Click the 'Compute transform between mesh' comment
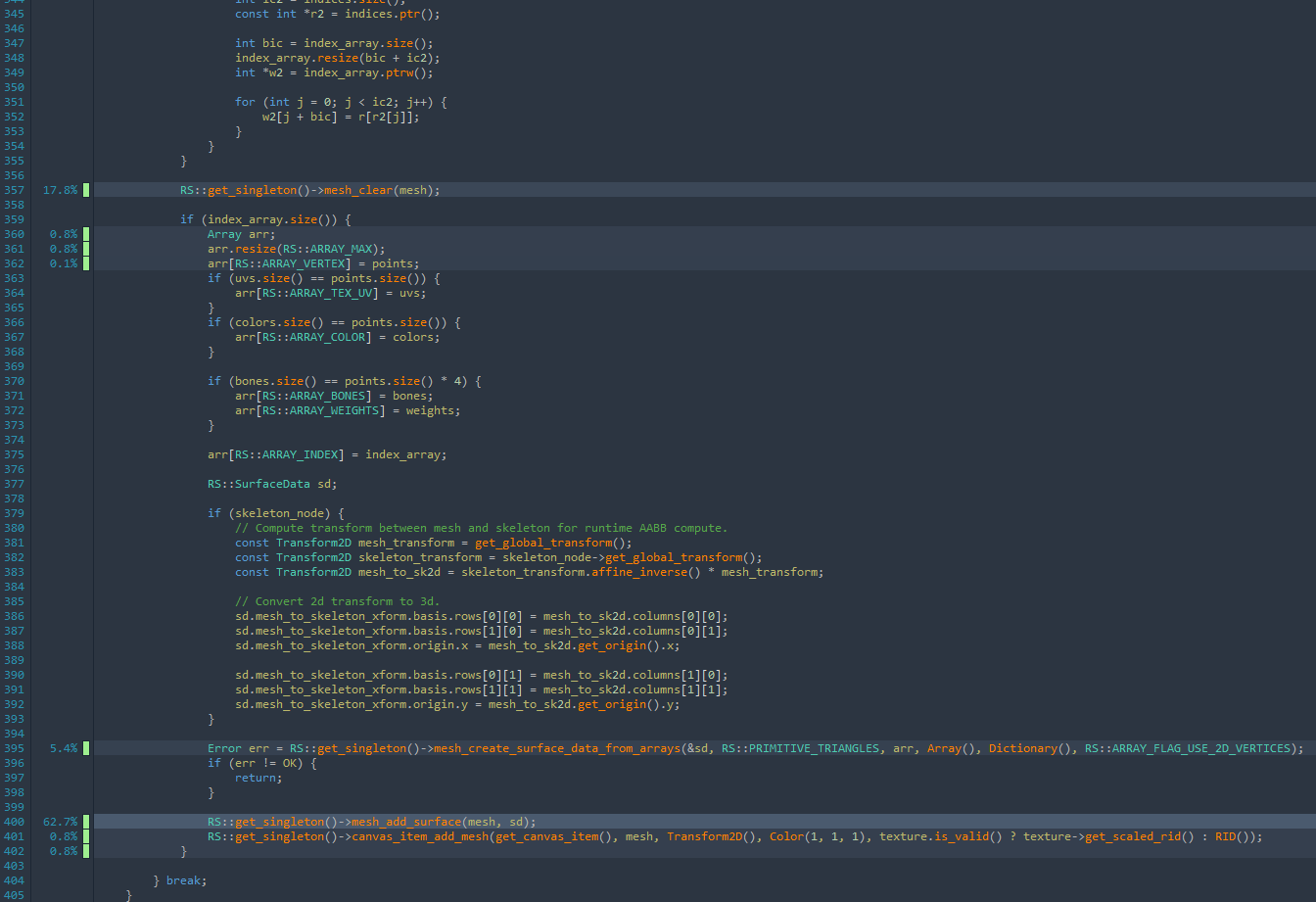 click(x=482, y=528)
